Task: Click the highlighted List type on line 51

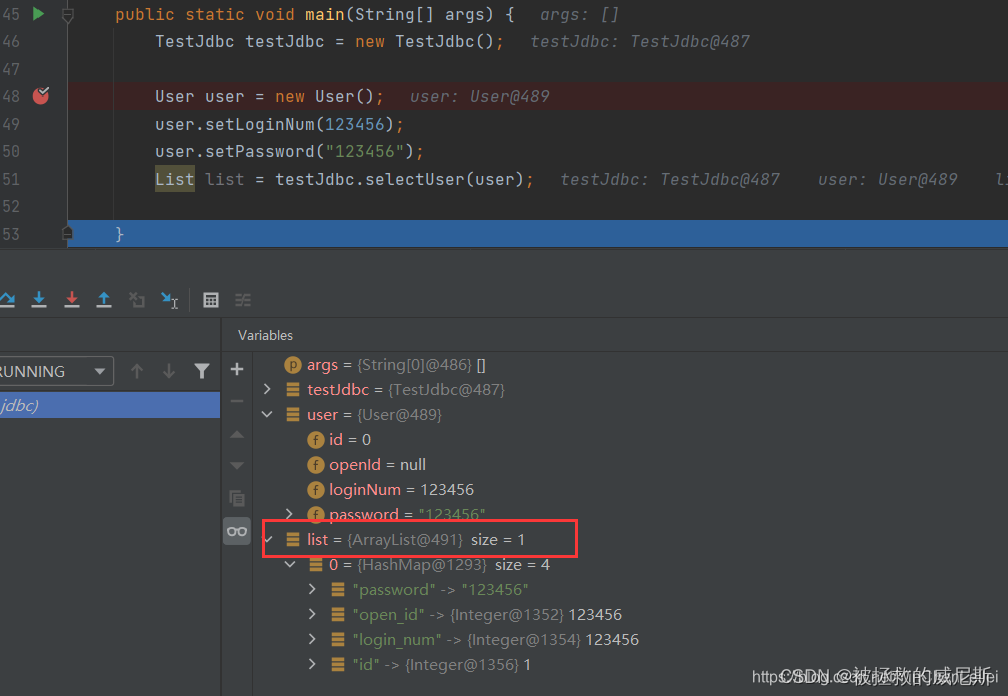Action: coord(175,179)
